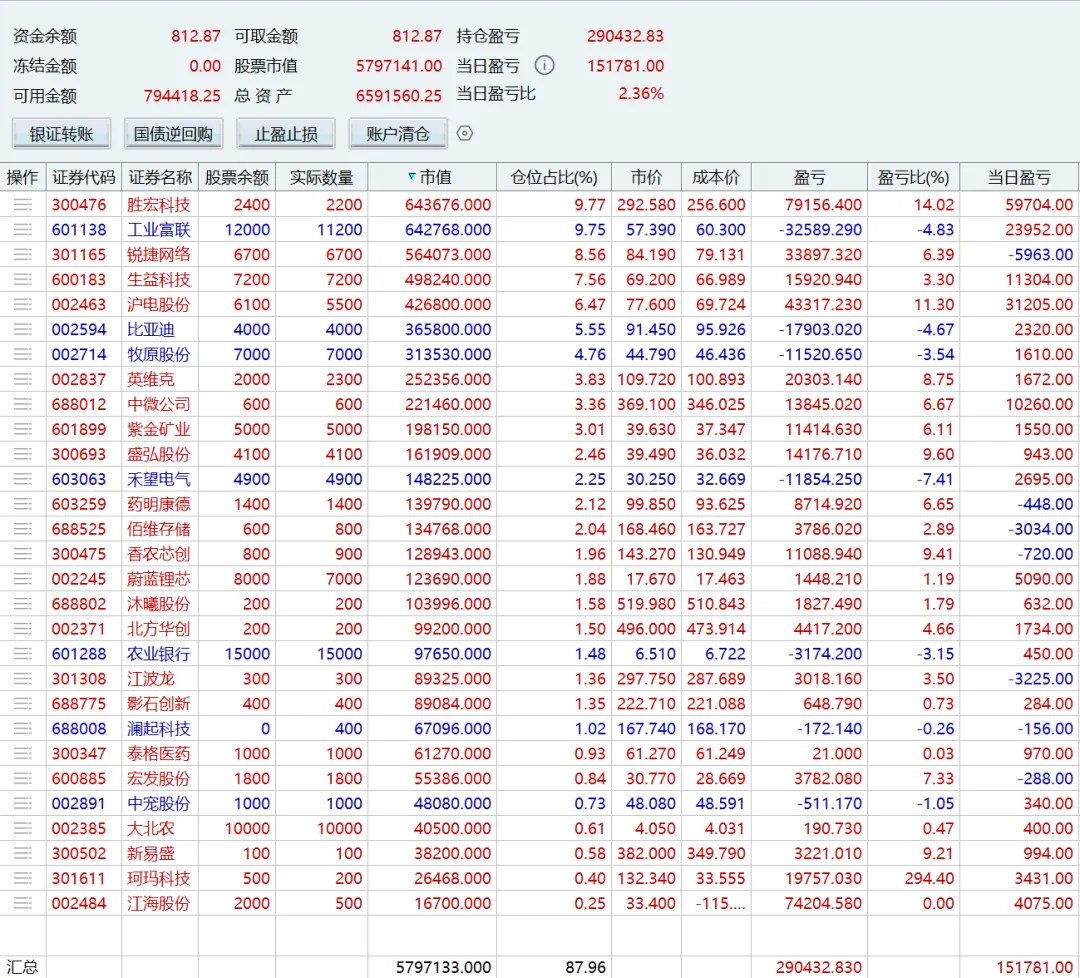Sort by the 证券代码 column header

pos(83,177)
